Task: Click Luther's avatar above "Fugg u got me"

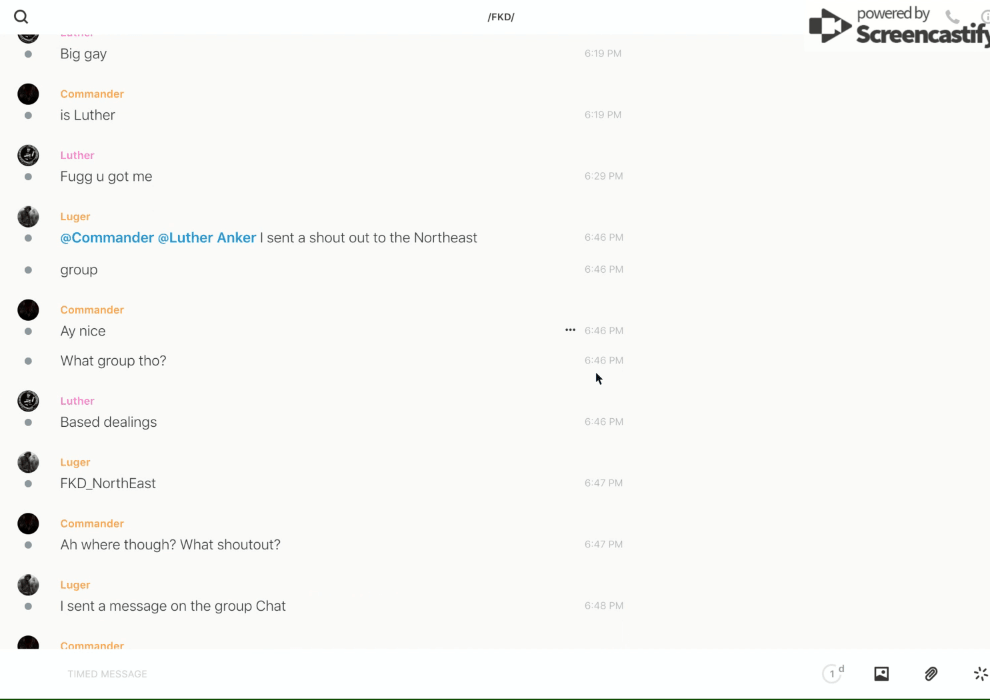Action: (x=28, y=155)
